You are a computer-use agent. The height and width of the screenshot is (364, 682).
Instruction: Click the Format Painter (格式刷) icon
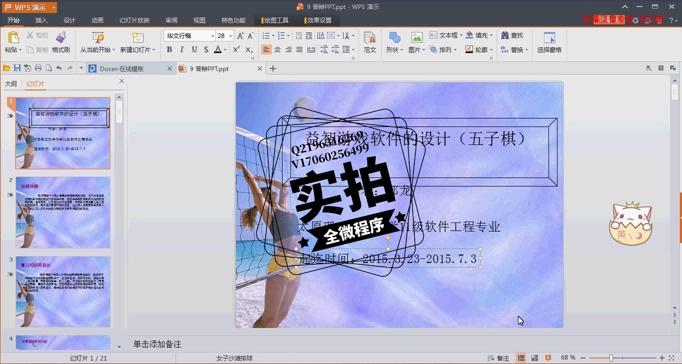coord(61,37)
